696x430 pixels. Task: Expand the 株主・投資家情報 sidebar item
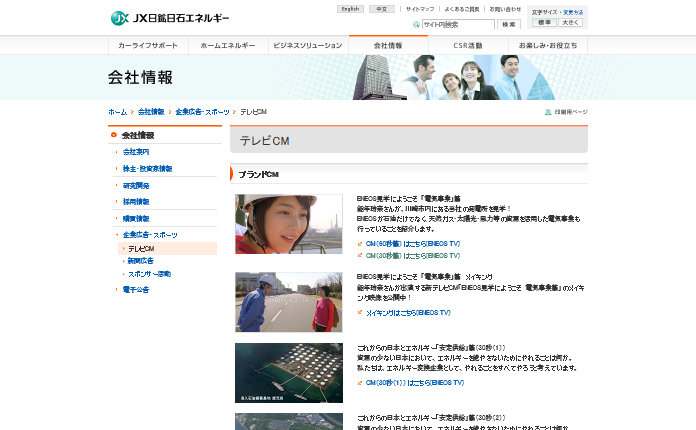[x=116, y=169]
